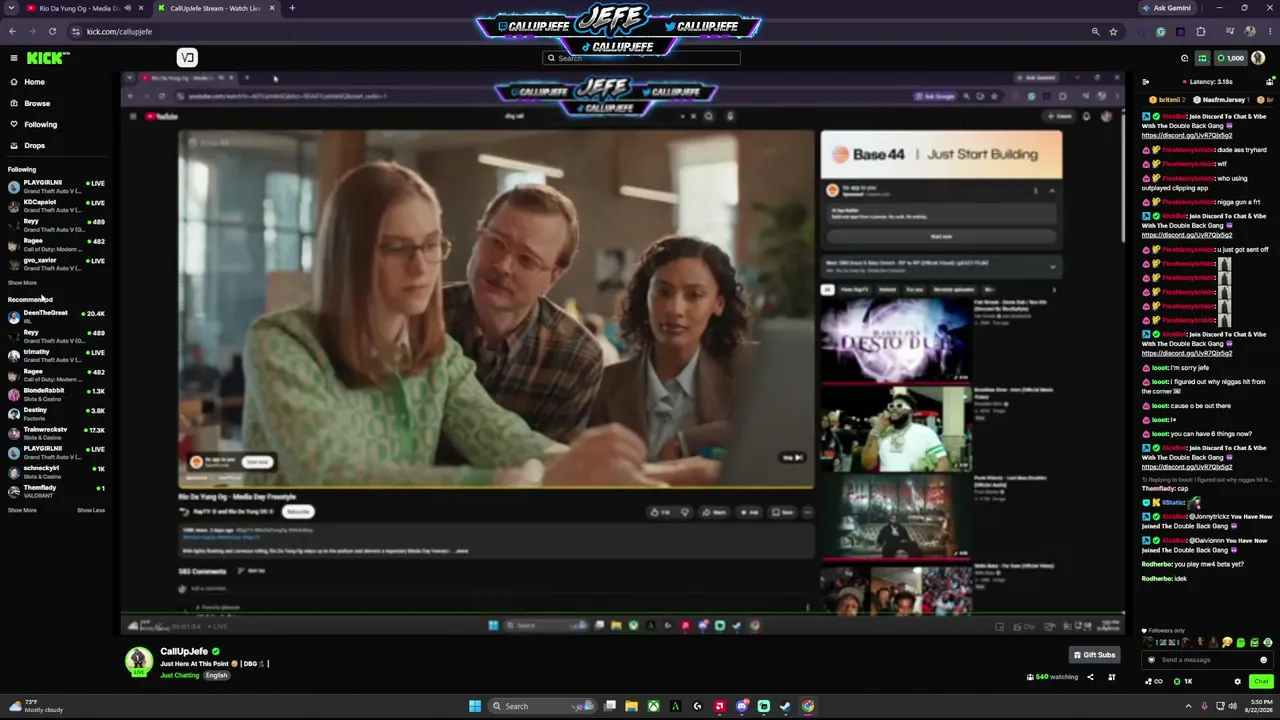Open the 1K Kicks gift button in chat
Image resolution: width=1280 pixels, height=720 pixels.
(x=1183, y=682)
